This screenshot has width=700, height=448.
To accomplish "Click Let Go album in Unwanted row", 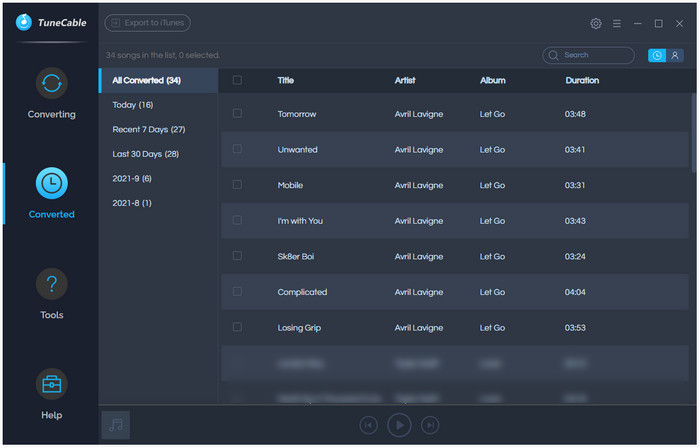I will [492, 149].
